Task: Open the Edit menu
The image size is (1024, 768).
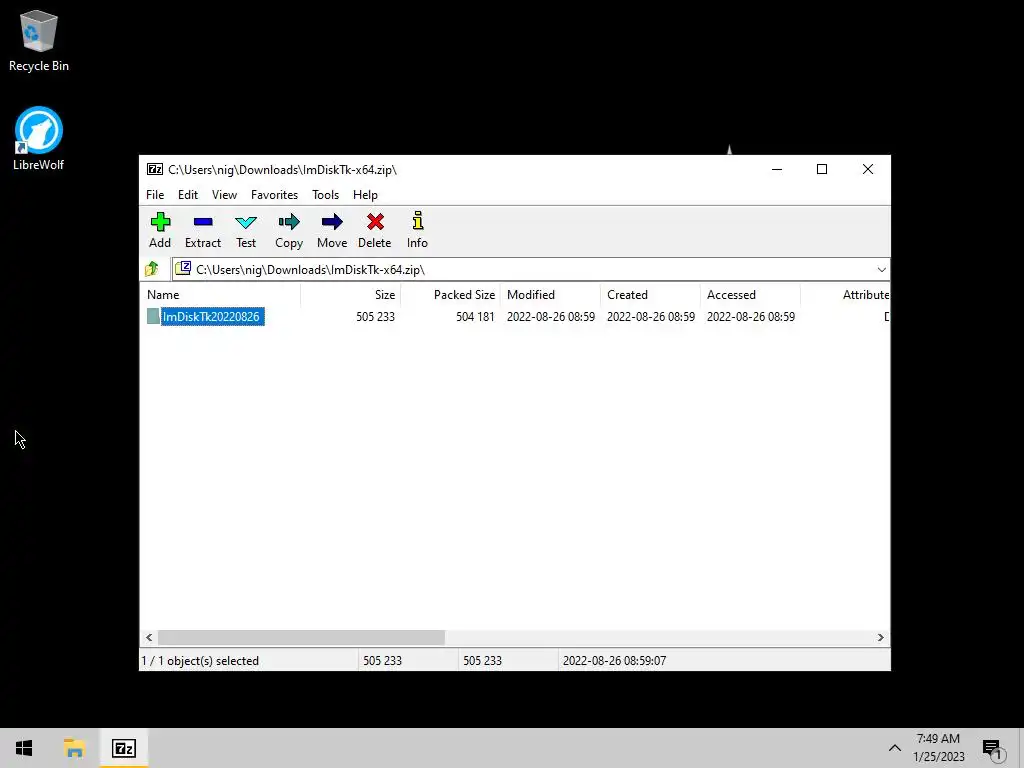Action: [187, 195]
